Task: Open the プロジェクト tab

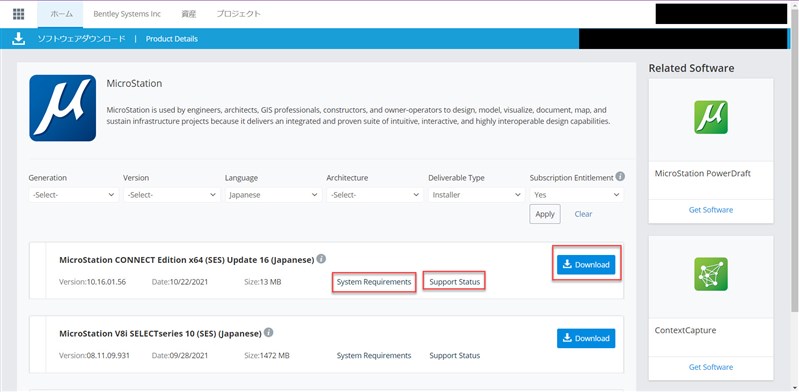Action: click(x=238, y=14)
